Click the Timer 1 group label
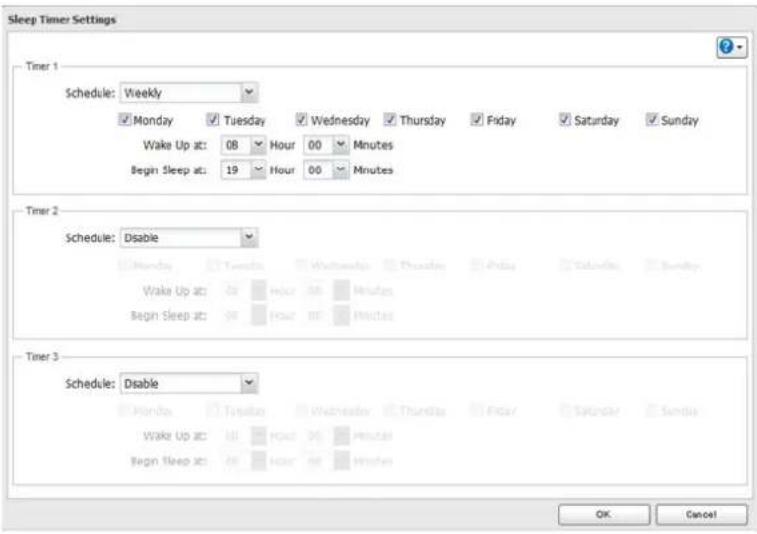 (42, 66)
